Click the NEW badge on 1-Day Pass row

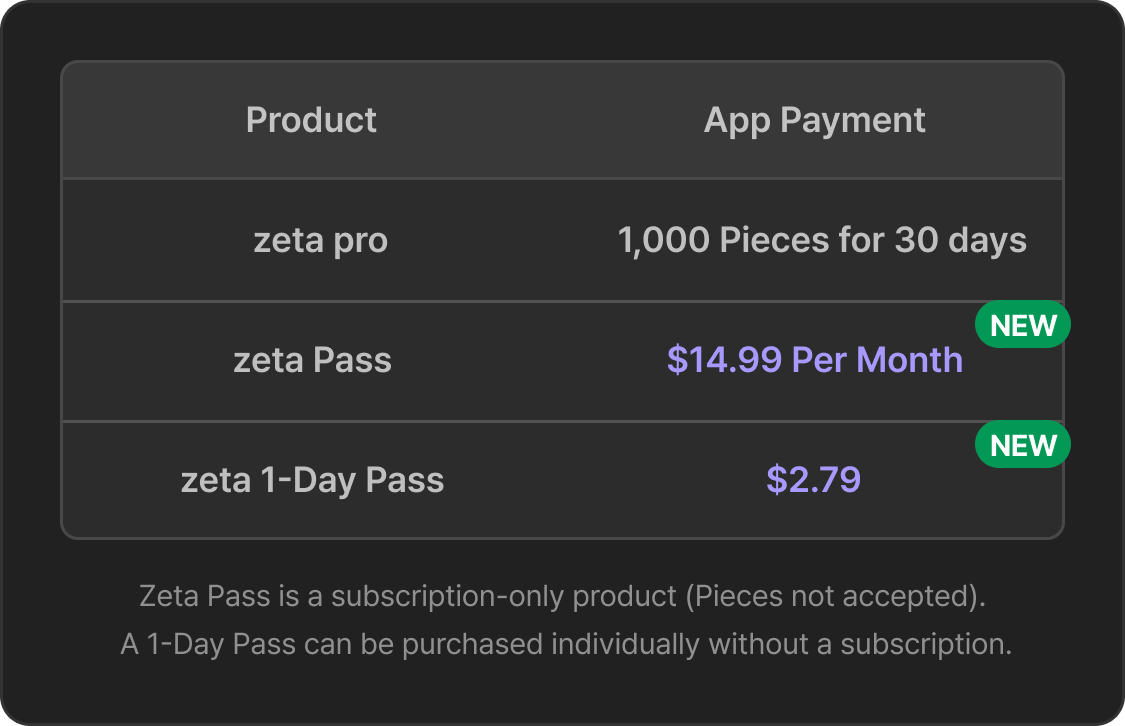tap(1023, 446)
